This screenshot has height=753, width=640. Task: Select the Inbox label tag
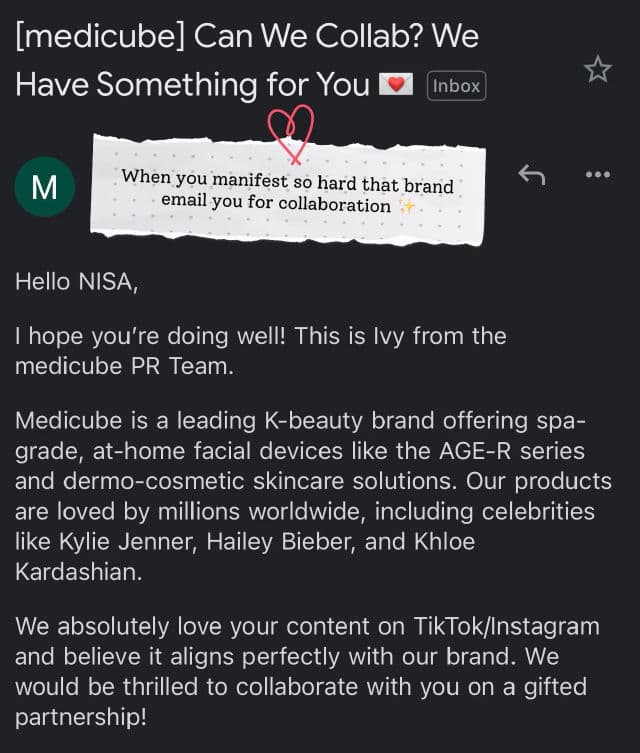point(456,85)
